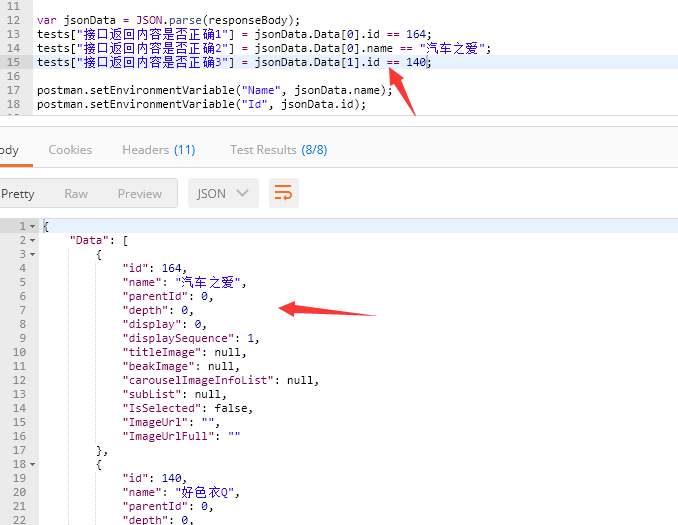View the Test Results (8/8) tab
This screenshot has width=678, height=525.
(x=278, y=150)
